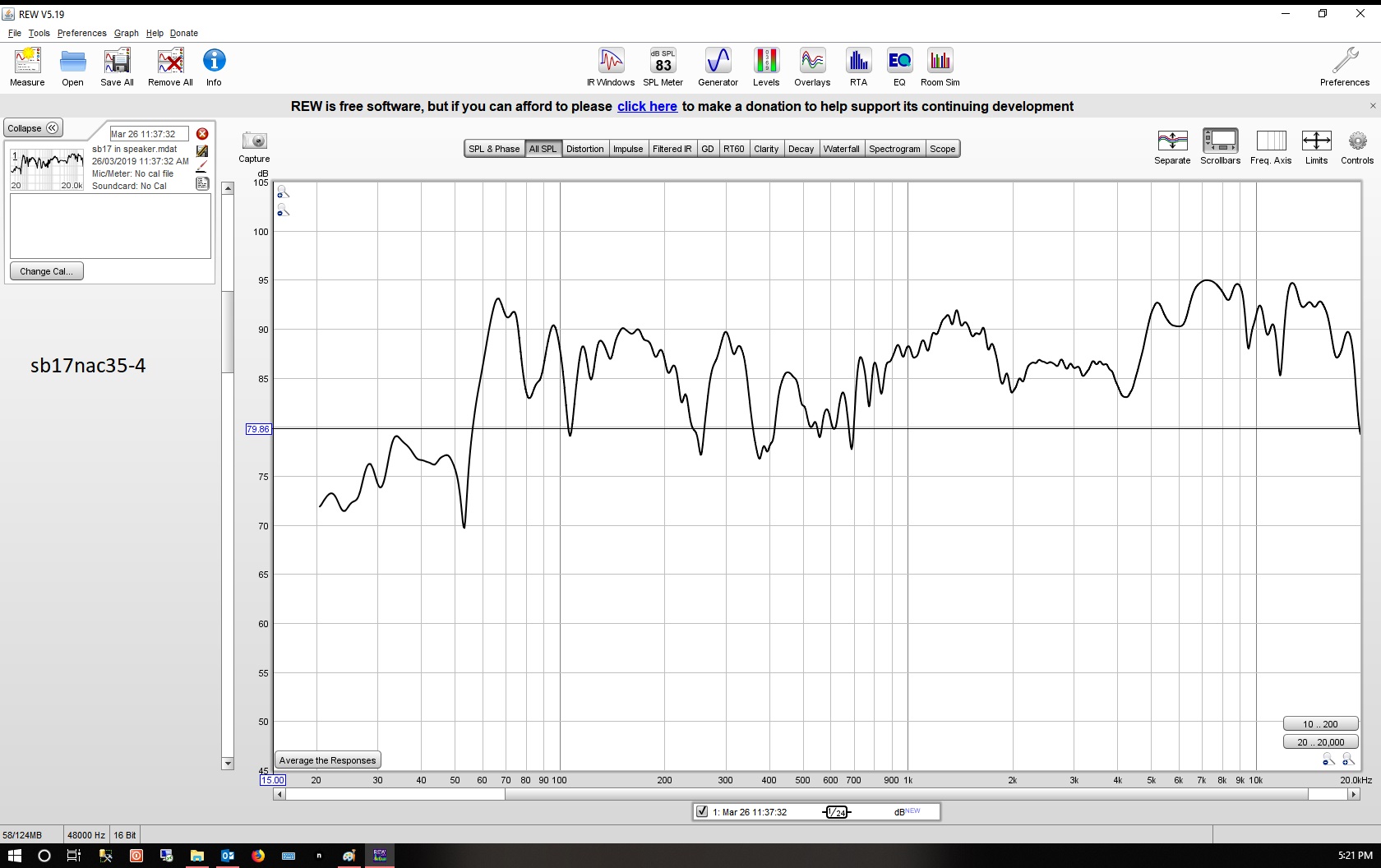Switch to the Distortion tab
This screenshot has width=1381, height=868.
tap(585, 149)
